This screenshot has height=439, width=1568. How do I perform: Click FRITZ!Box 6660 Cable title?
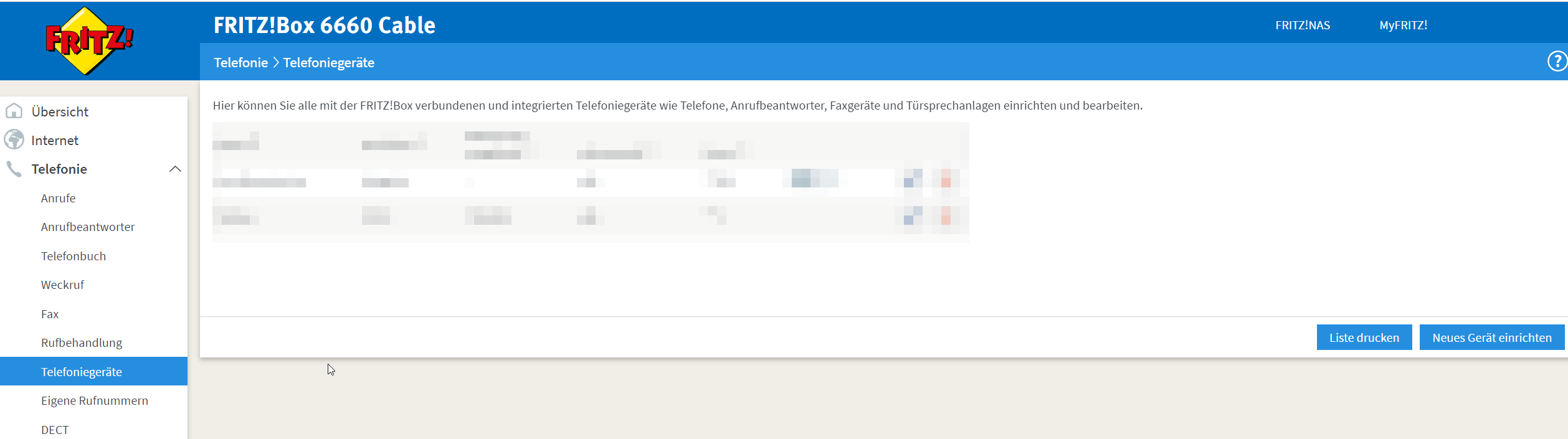pyautogui.click(x=325, y=25)
